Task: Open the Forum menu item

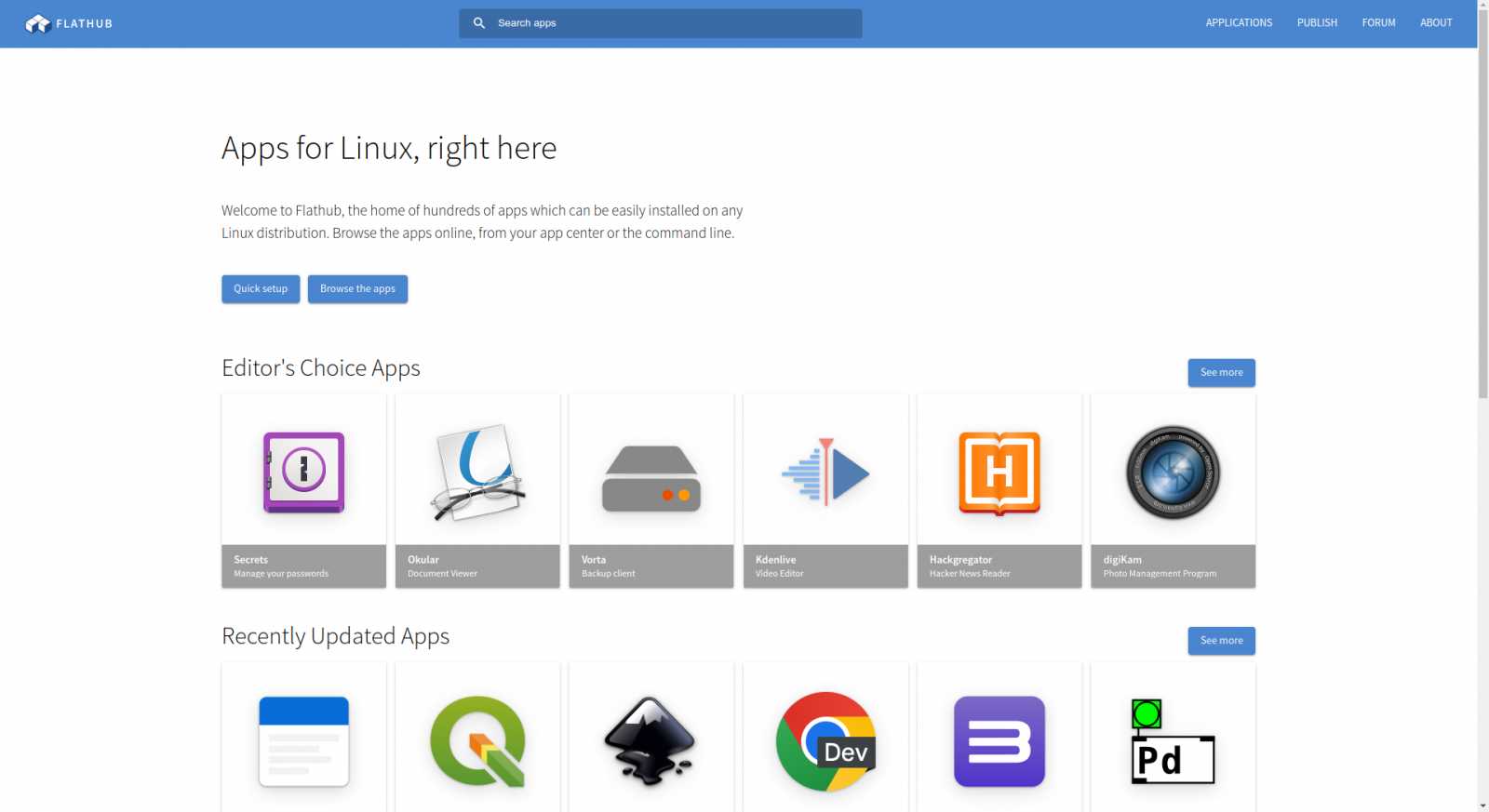Action: (1378, 23)
